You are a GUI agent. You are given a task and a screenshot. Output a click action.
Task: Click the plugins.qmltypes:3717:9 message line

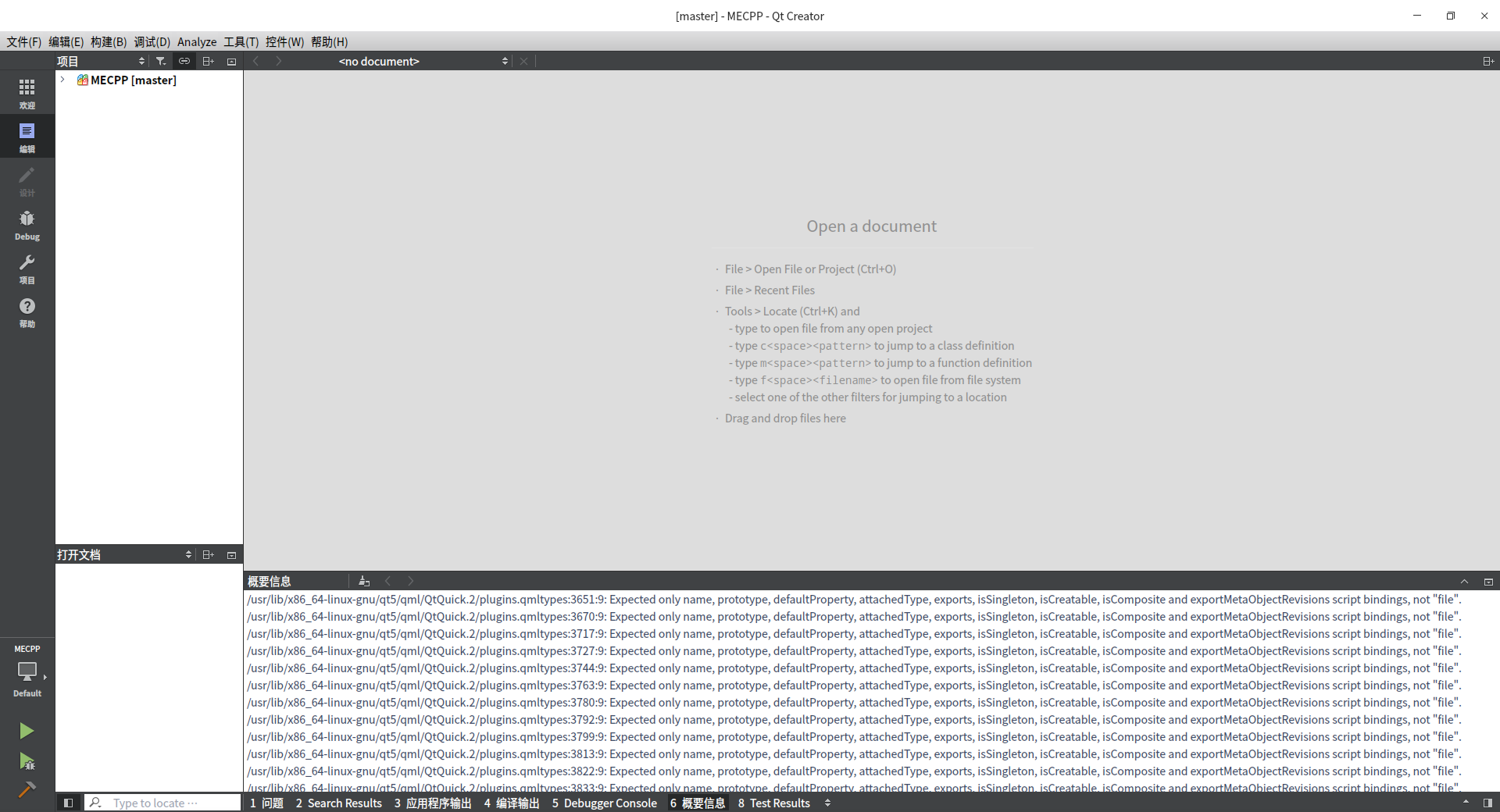coord(854,634)
